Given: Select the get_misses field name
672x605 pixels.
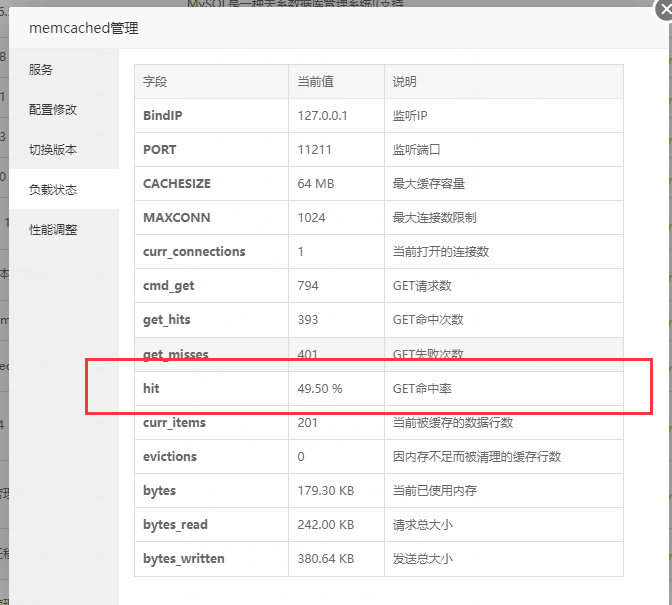Looking at the screenshot, I should point(176,354).
